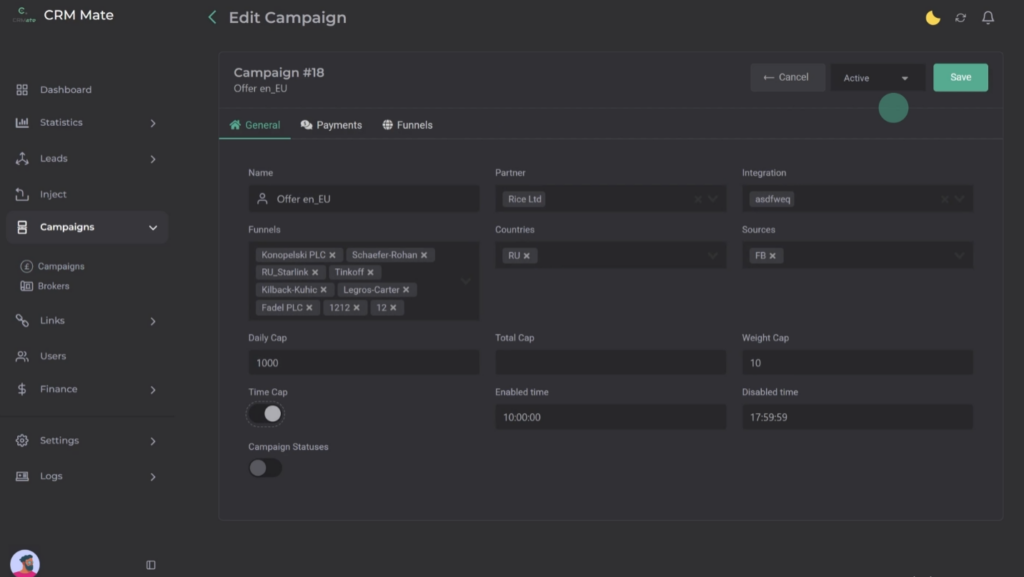Switch to the Payments tab
This screenshot has height=577, width=1024.
pyautogui.click(x=331, y=125)
